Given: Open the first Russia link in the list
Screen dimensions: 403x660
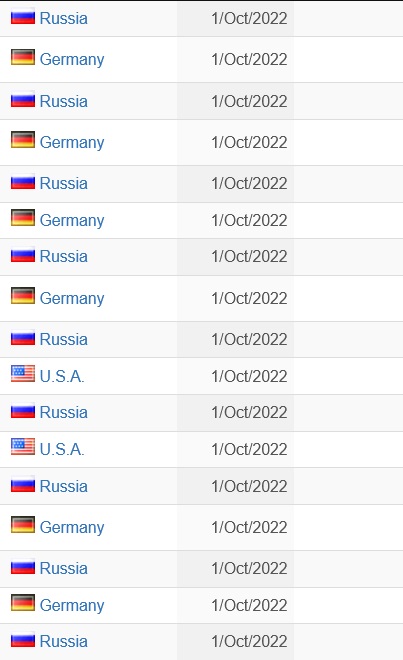Looking at the screenshot, I should click(x=64, y=18).
